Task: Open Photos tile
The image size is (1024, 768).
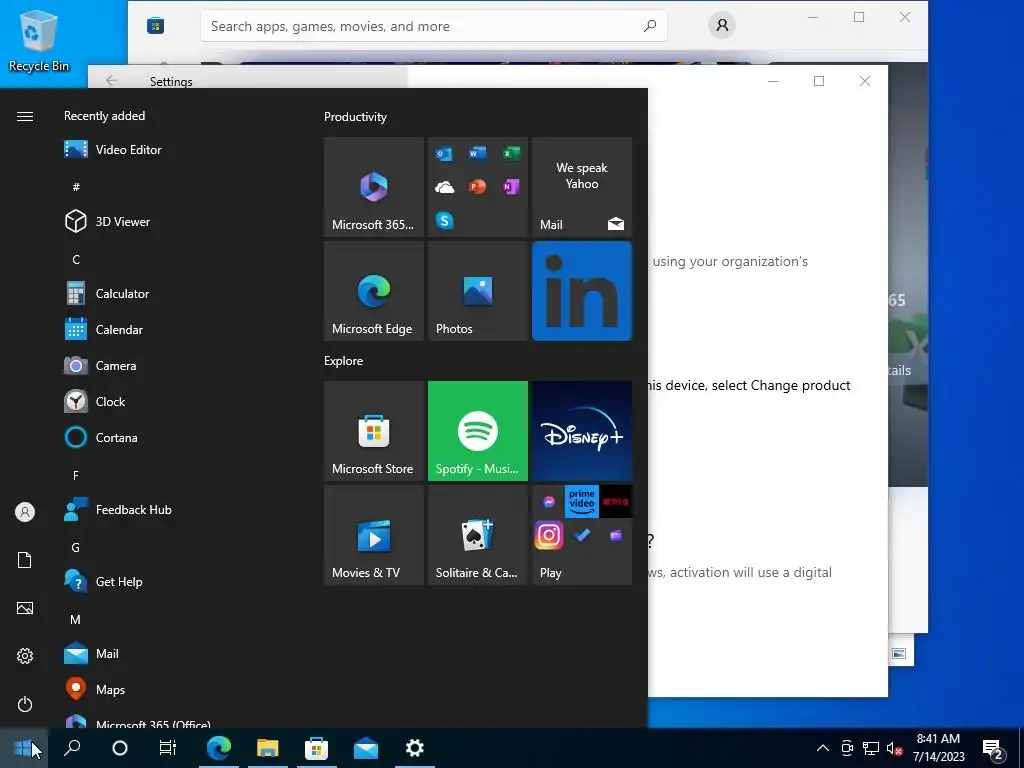Action: [478, 291]
